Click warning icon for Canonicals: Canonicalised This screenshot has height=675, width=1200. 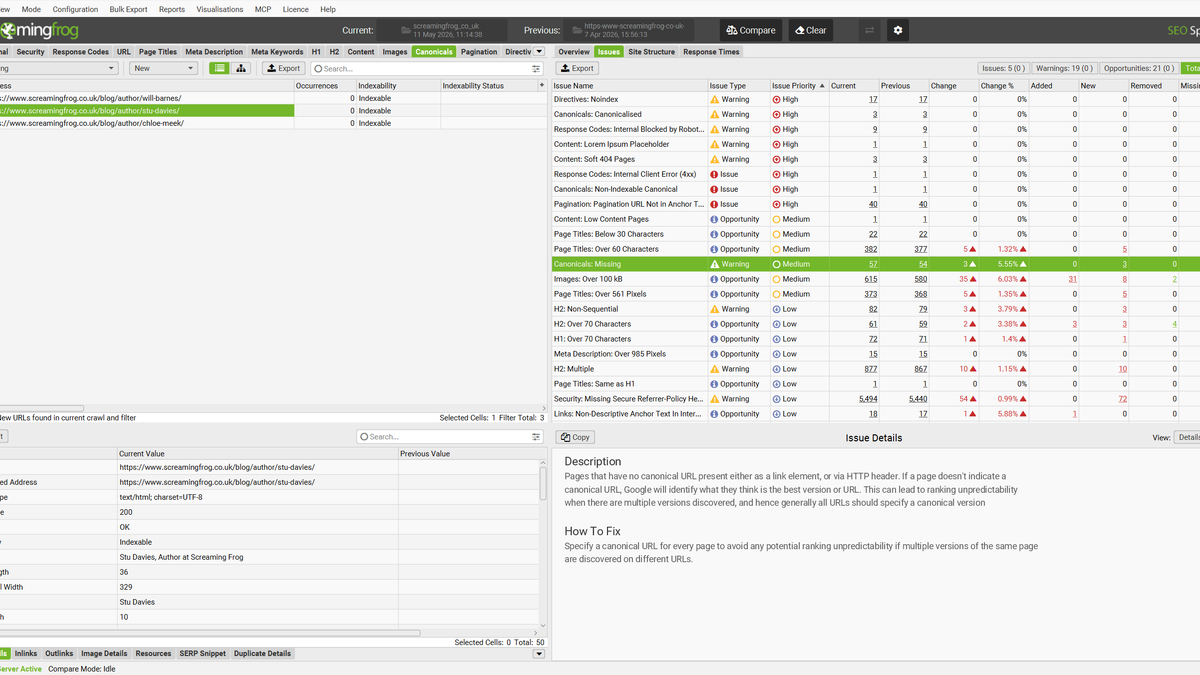click(714, 114)
